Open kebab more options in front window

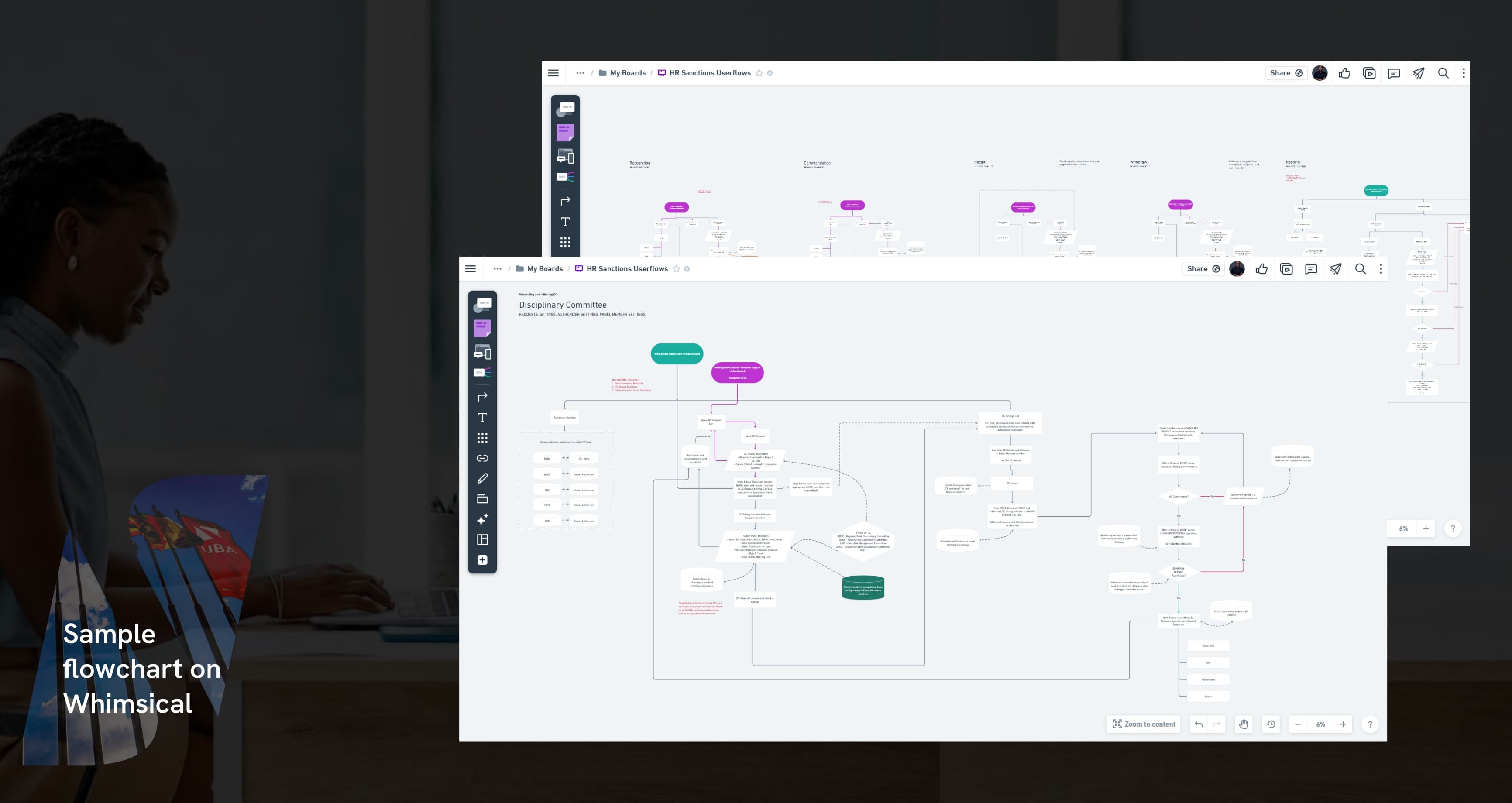[x=1381, y=269]
